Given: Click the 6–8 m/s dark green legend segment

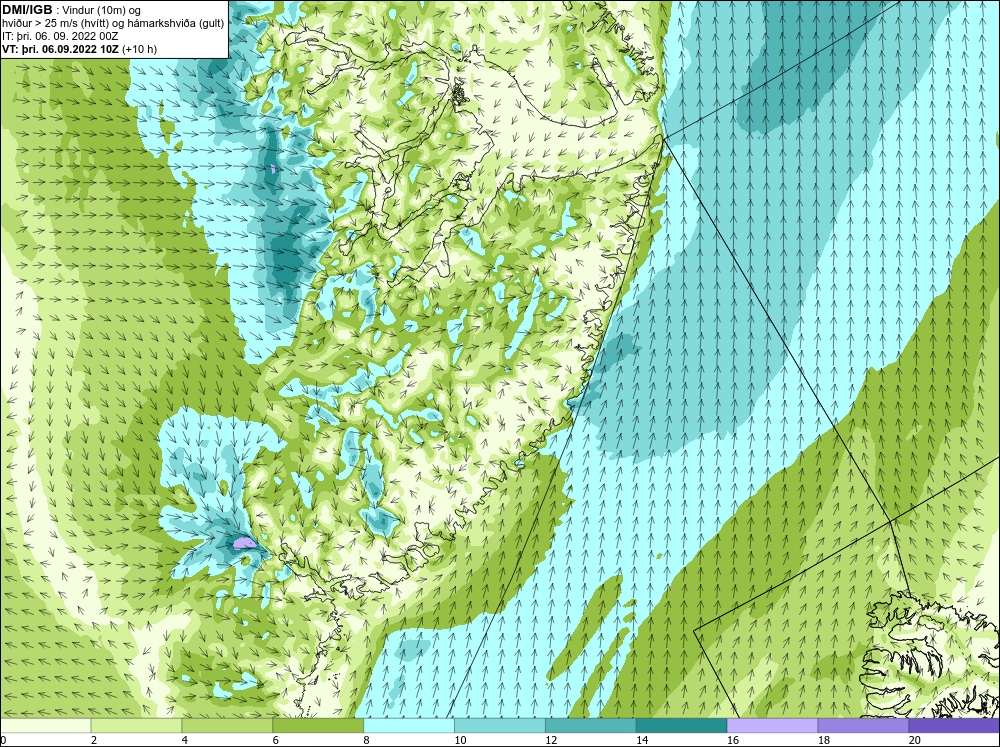Looking at the screenshot, I should pos(318,725).
